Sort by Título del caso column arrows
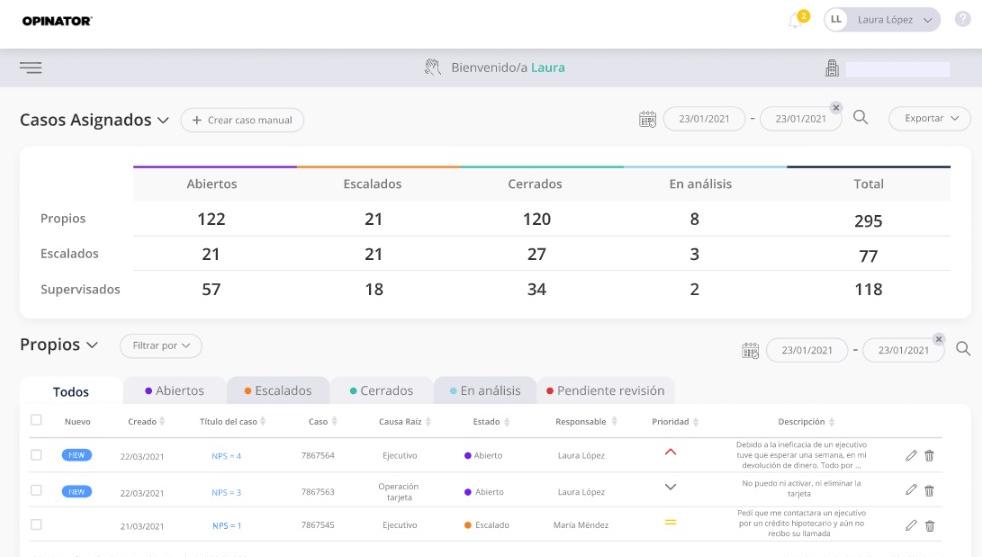The height and width of the screenshot is (557, 982). (x=263, y=421)
